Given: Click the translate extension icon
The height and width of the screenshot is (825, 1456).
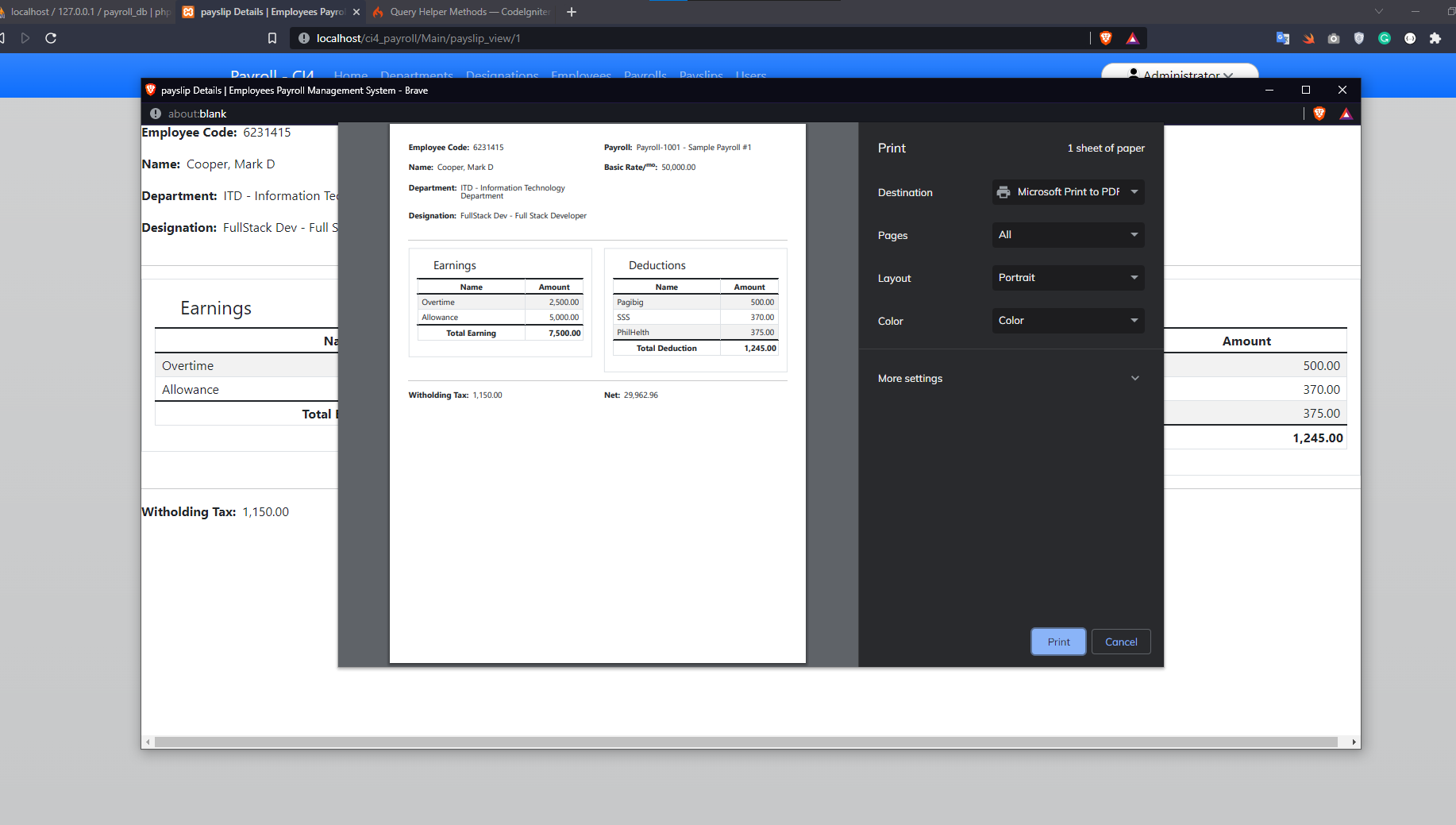Looking at the screenshot, I should (1283, 38).
